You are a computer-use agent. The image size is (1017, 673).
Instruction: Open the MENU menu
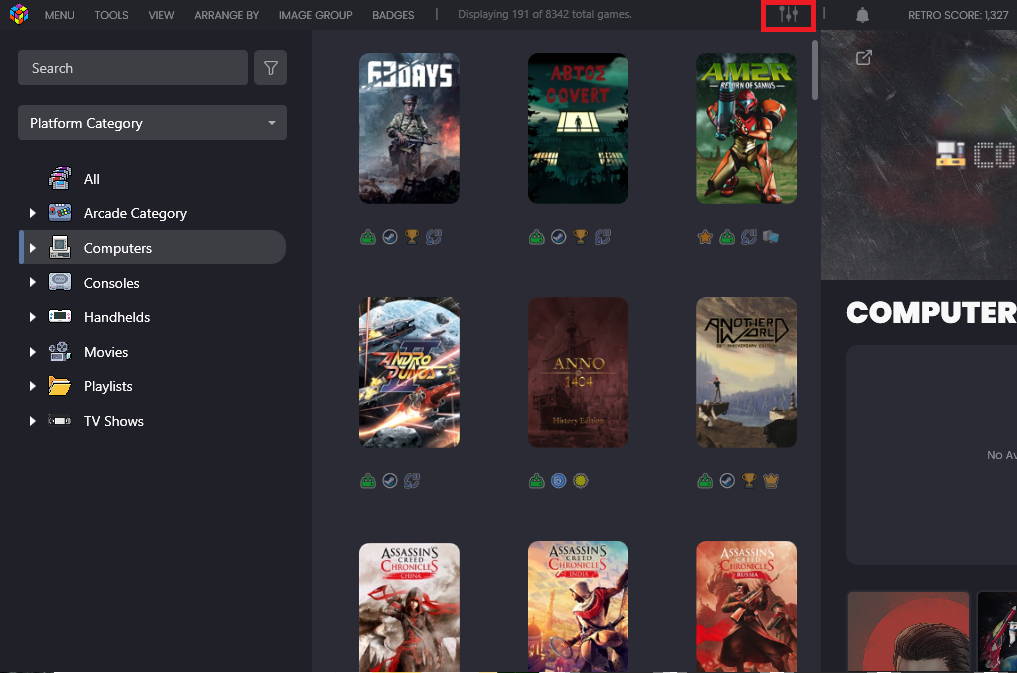[60, 15]
